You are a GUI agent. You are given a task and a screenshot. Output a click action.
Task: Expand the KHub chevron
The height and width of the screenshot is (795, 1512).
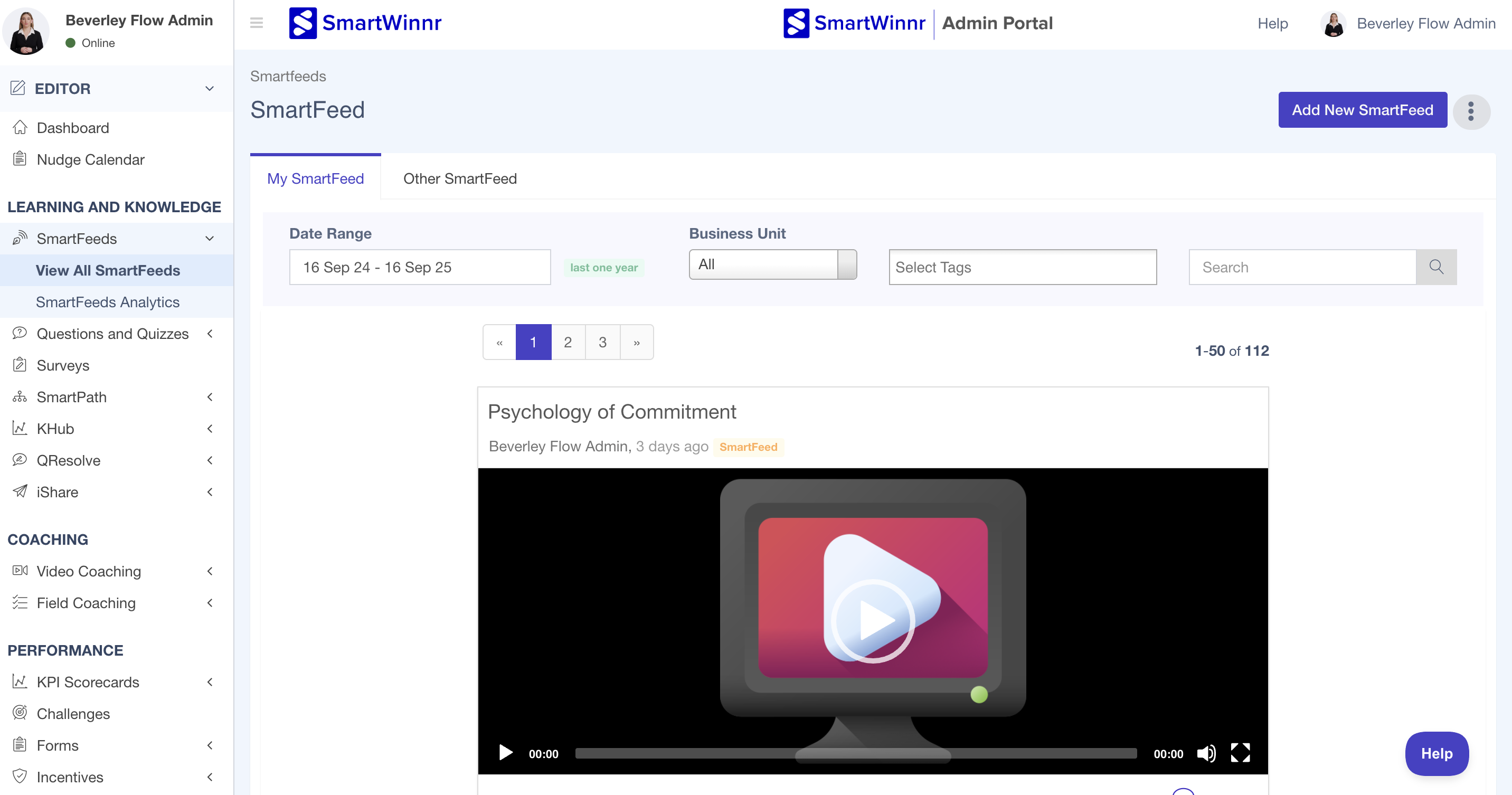pyautogui.click(x=210, y=429)
